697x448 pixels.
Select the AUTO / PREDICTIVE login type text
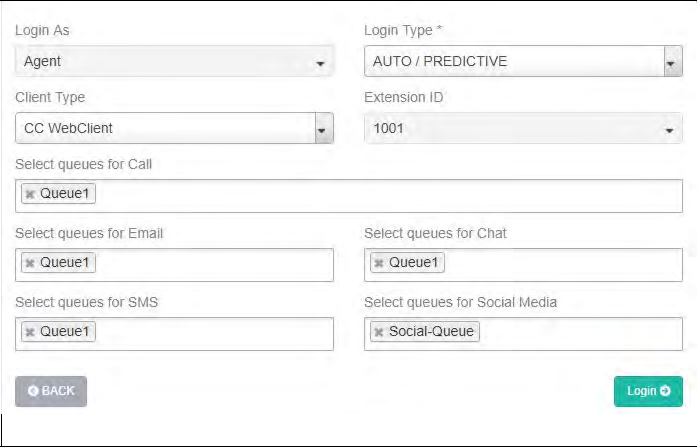440,62
